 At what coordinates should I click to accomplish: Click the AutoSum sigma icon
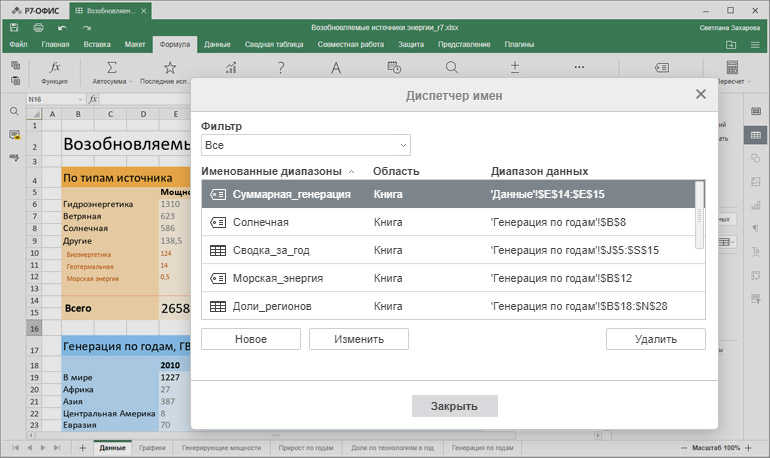(111, 67)
